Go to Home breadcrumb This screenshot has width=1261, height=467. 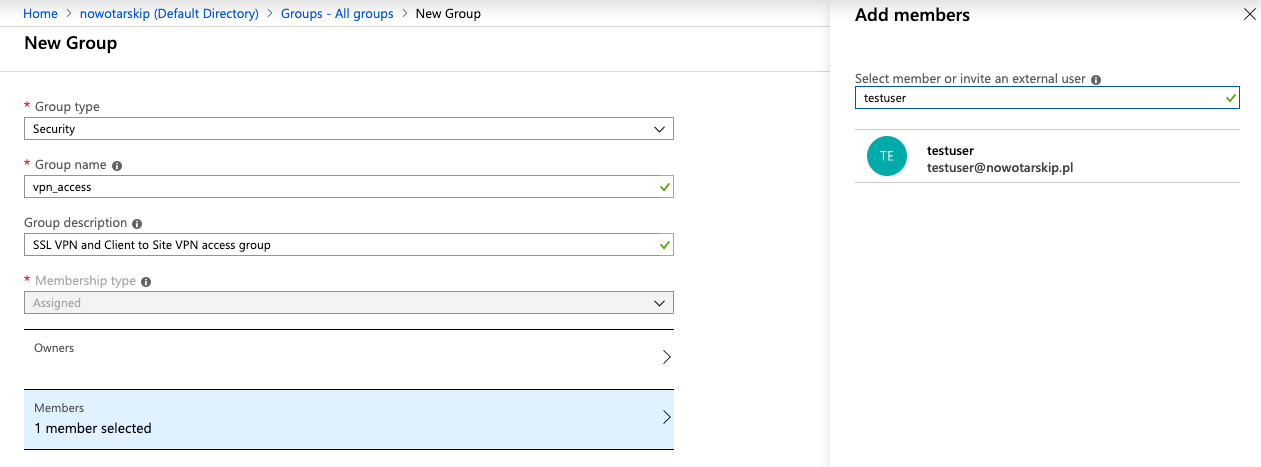[41, 14]
